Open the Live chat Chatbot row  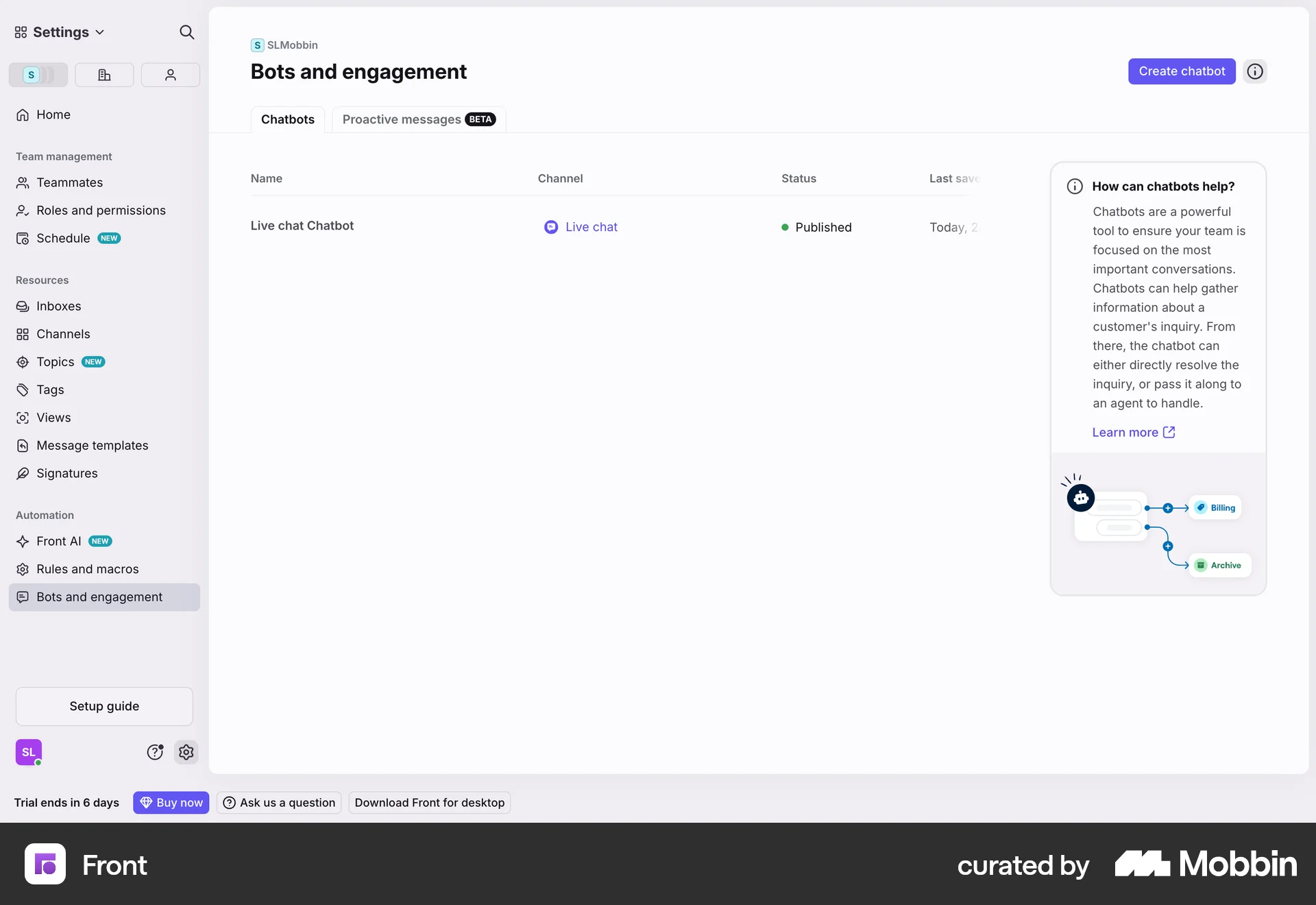(302, 226)
